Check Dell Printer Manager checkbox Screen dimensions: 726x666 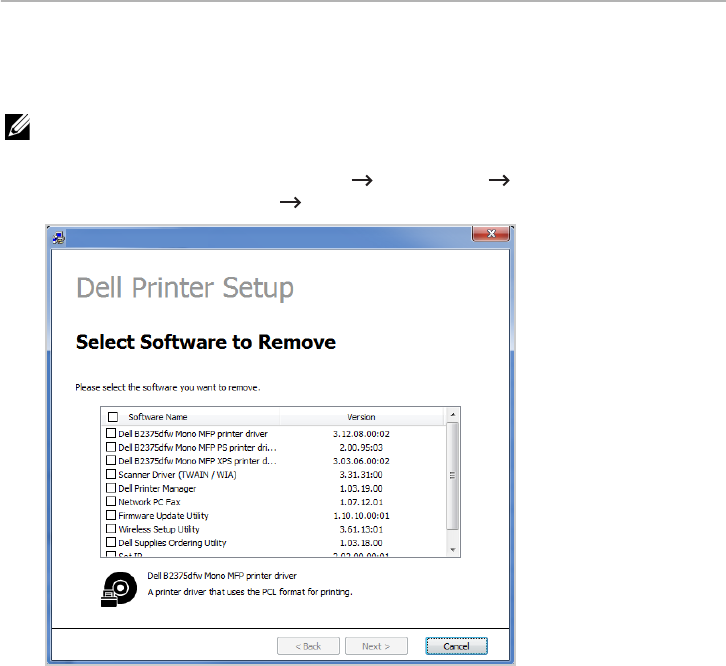coord(111,488)
